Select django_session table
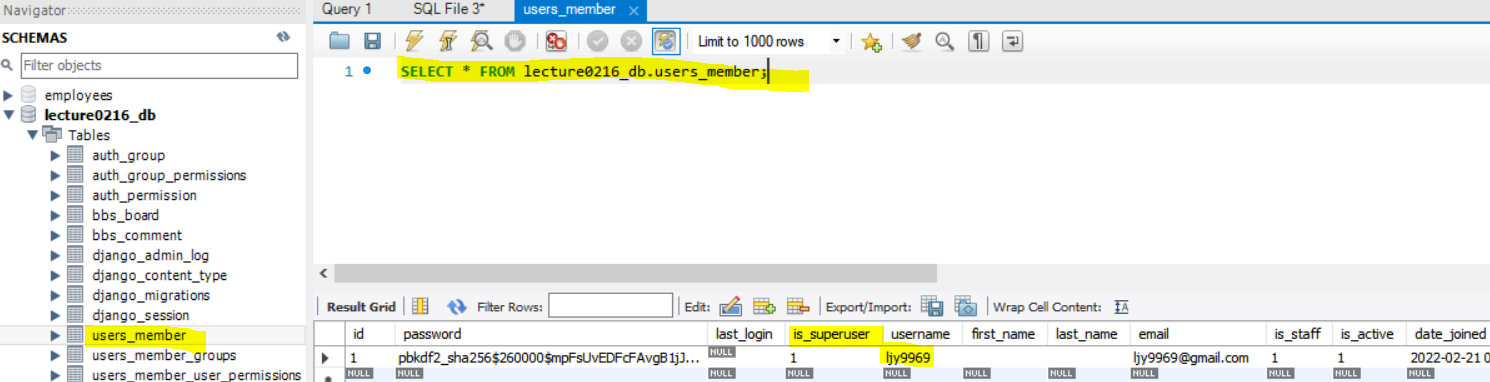1490x382 pixels. pos(141,315)
